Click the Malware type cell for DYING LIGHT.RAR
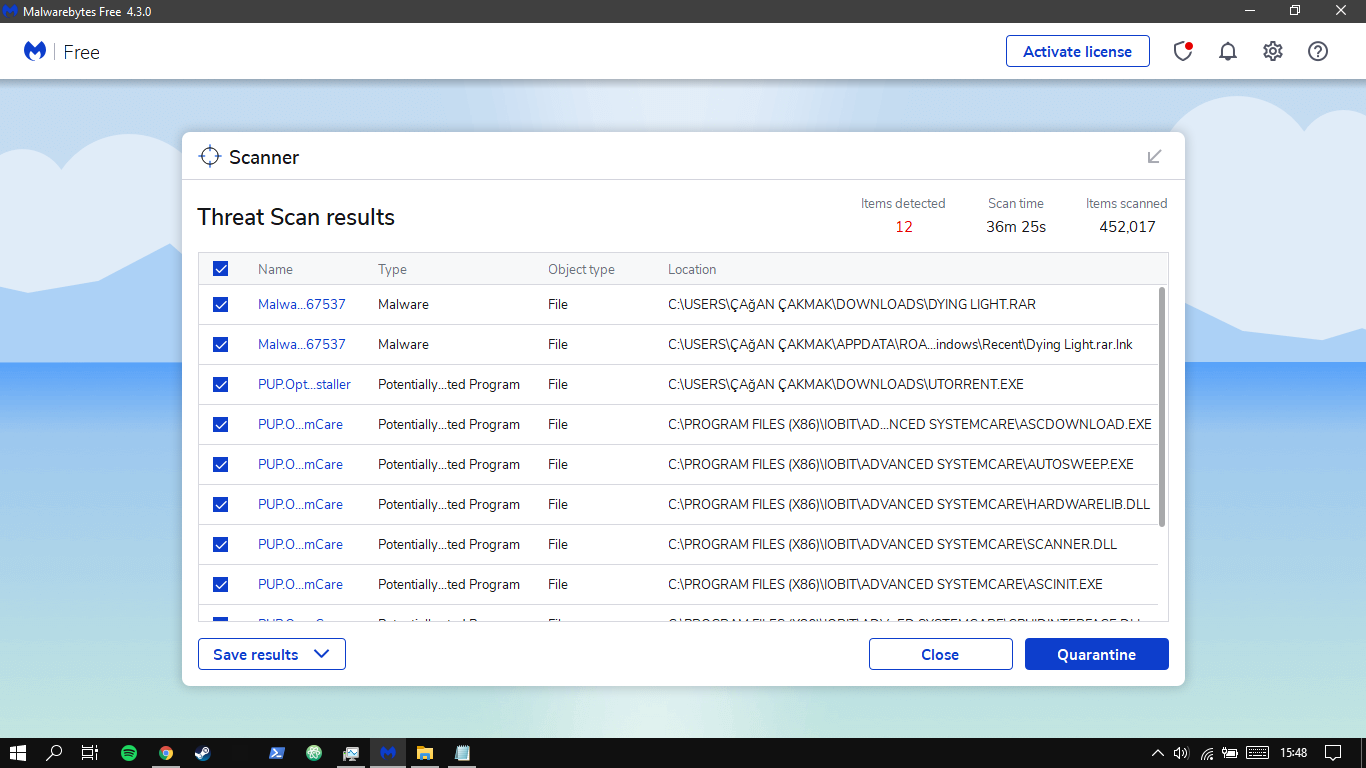1366x768 pixels. tap(403, 304)
